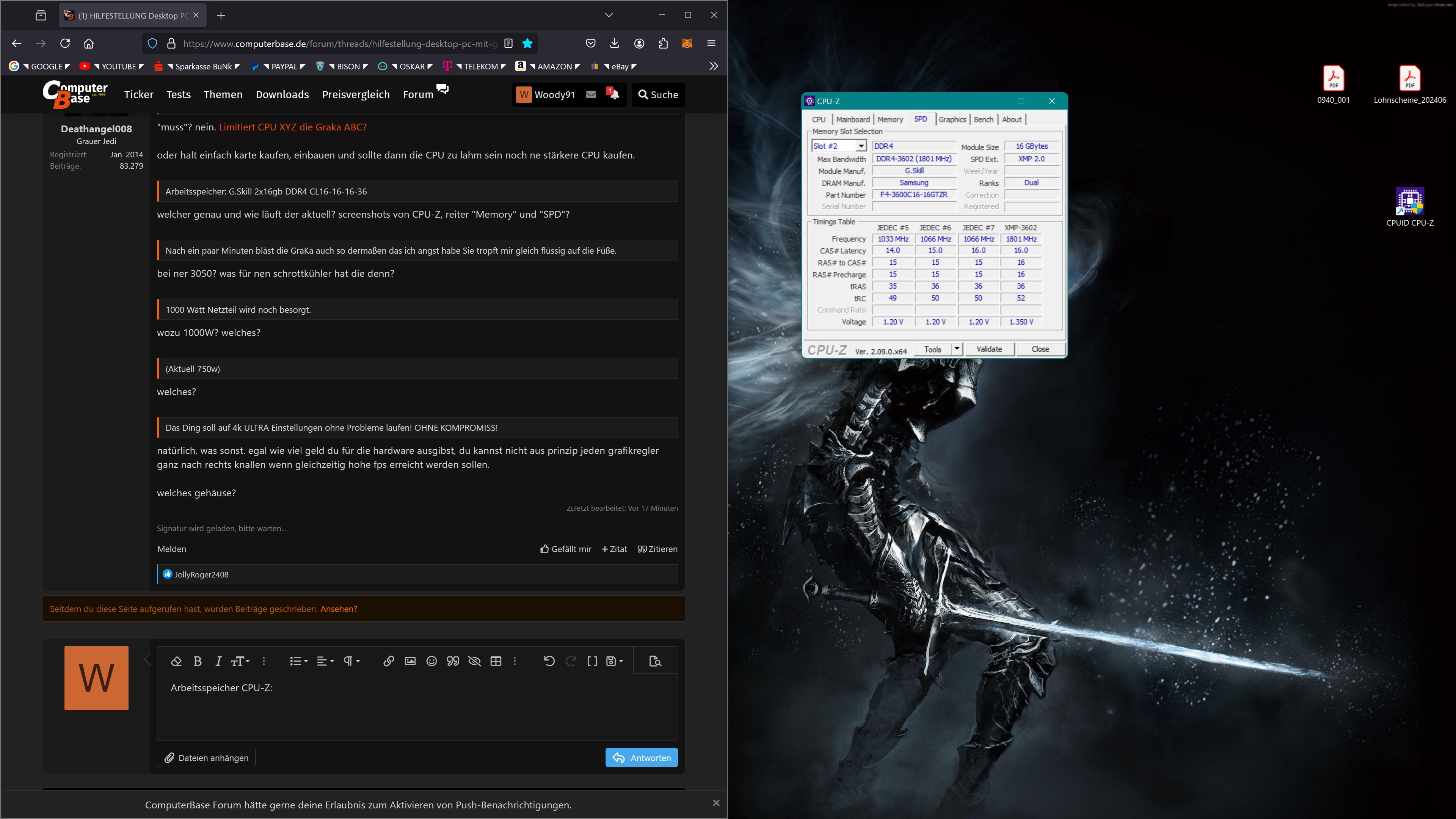Insert a link with the chain icon
Screen dimensions: 1456x819
pyautogui.click(x=388, y=661)
